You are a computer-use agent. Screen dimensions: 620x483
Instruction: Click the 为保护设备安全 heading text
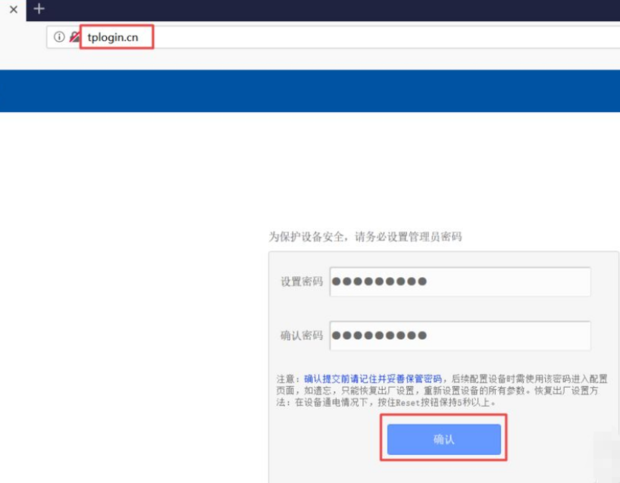coord(365,237)
